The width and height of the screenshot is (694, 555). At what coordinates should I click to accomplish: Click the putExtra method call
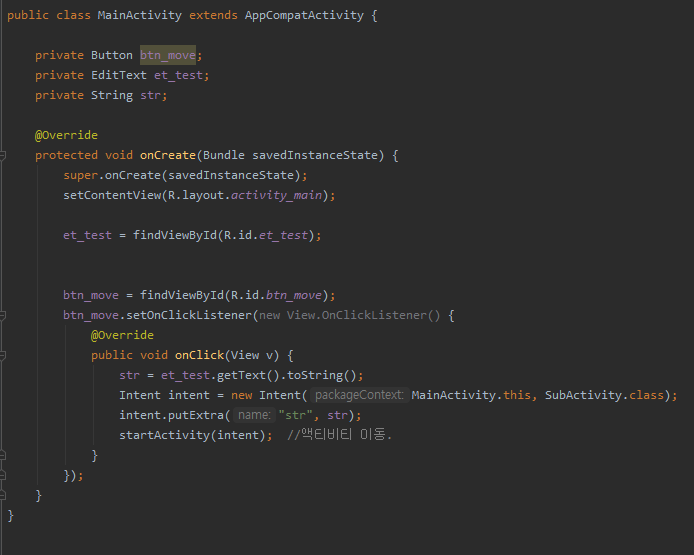[x=196, y=416]
